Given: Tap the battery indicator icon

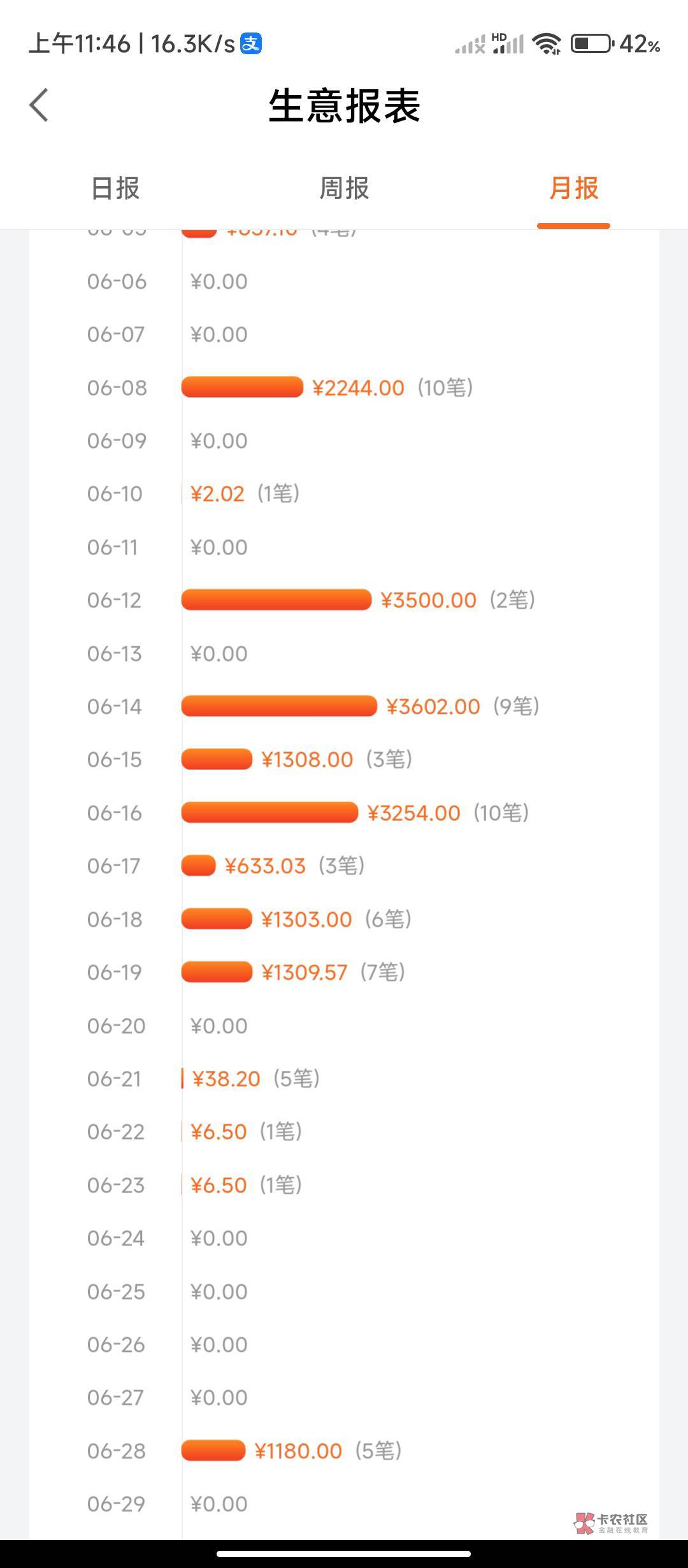Looking at the screenshot, I should coord(592,44).
